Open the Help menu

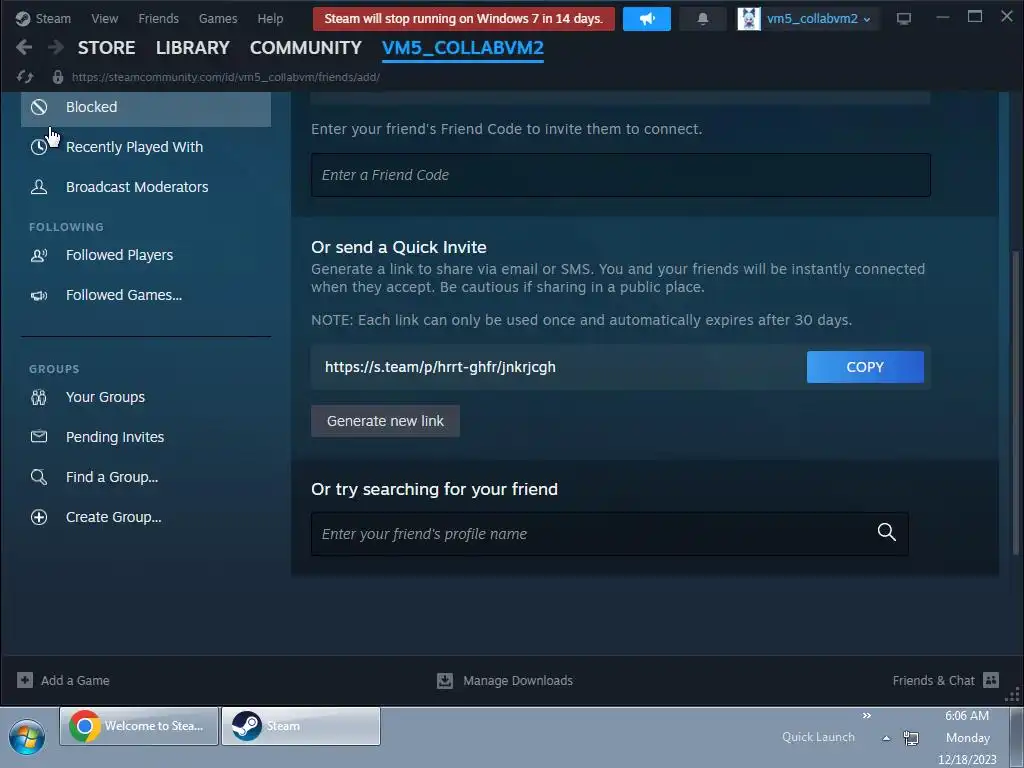click(x=270, y=18)
